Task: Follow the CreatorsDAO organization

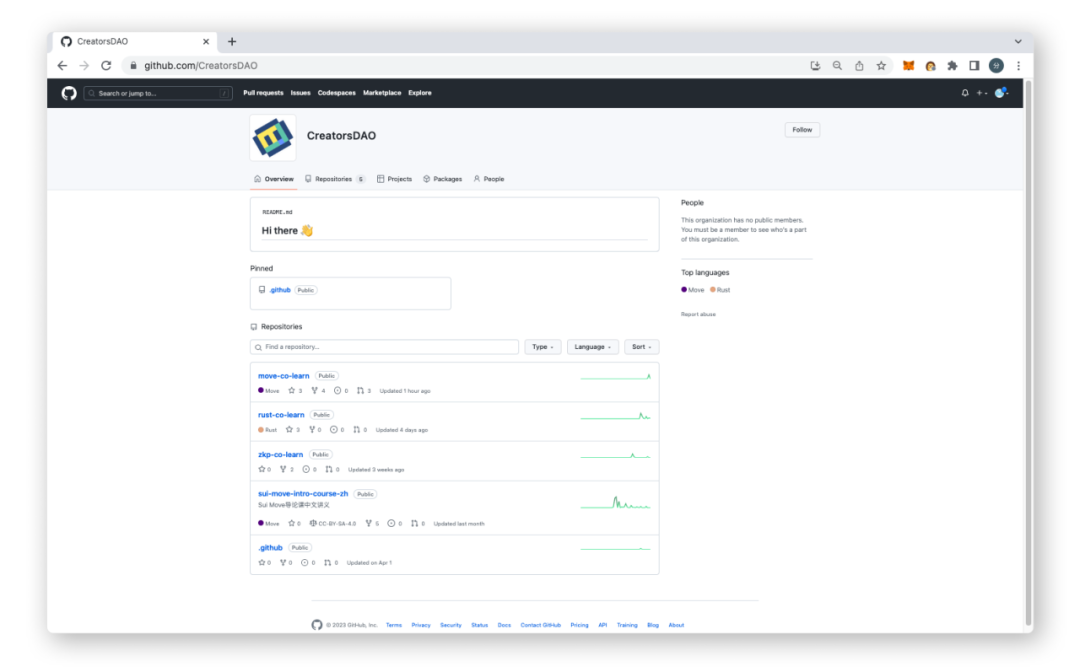Action: tap(802, 129)
